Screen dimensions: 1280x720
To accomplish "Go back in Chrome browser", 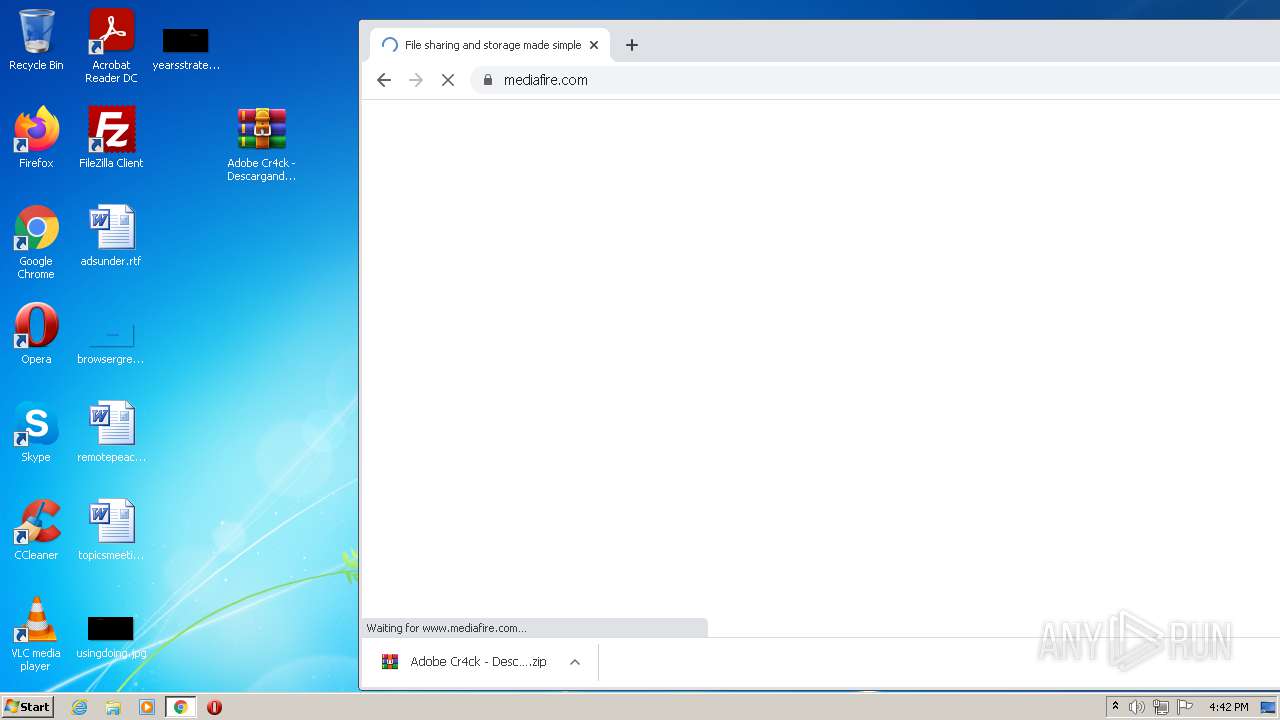I will 384,80.
